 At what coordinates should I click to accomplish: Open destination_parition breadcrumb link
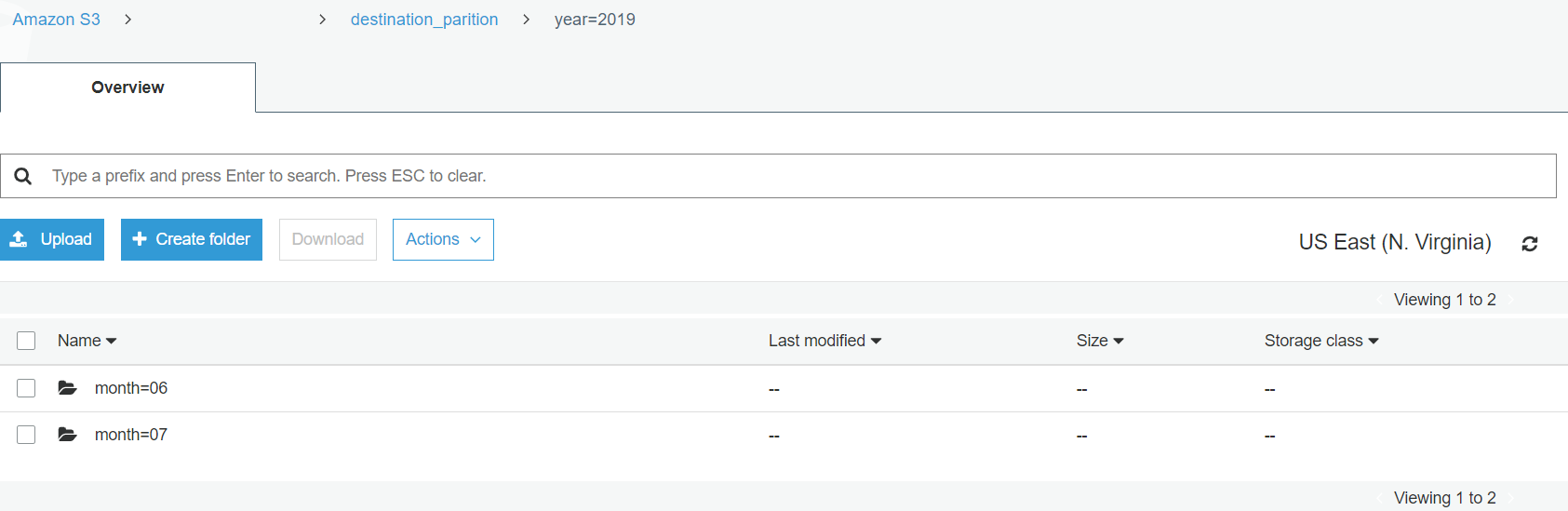coord(424,20)
